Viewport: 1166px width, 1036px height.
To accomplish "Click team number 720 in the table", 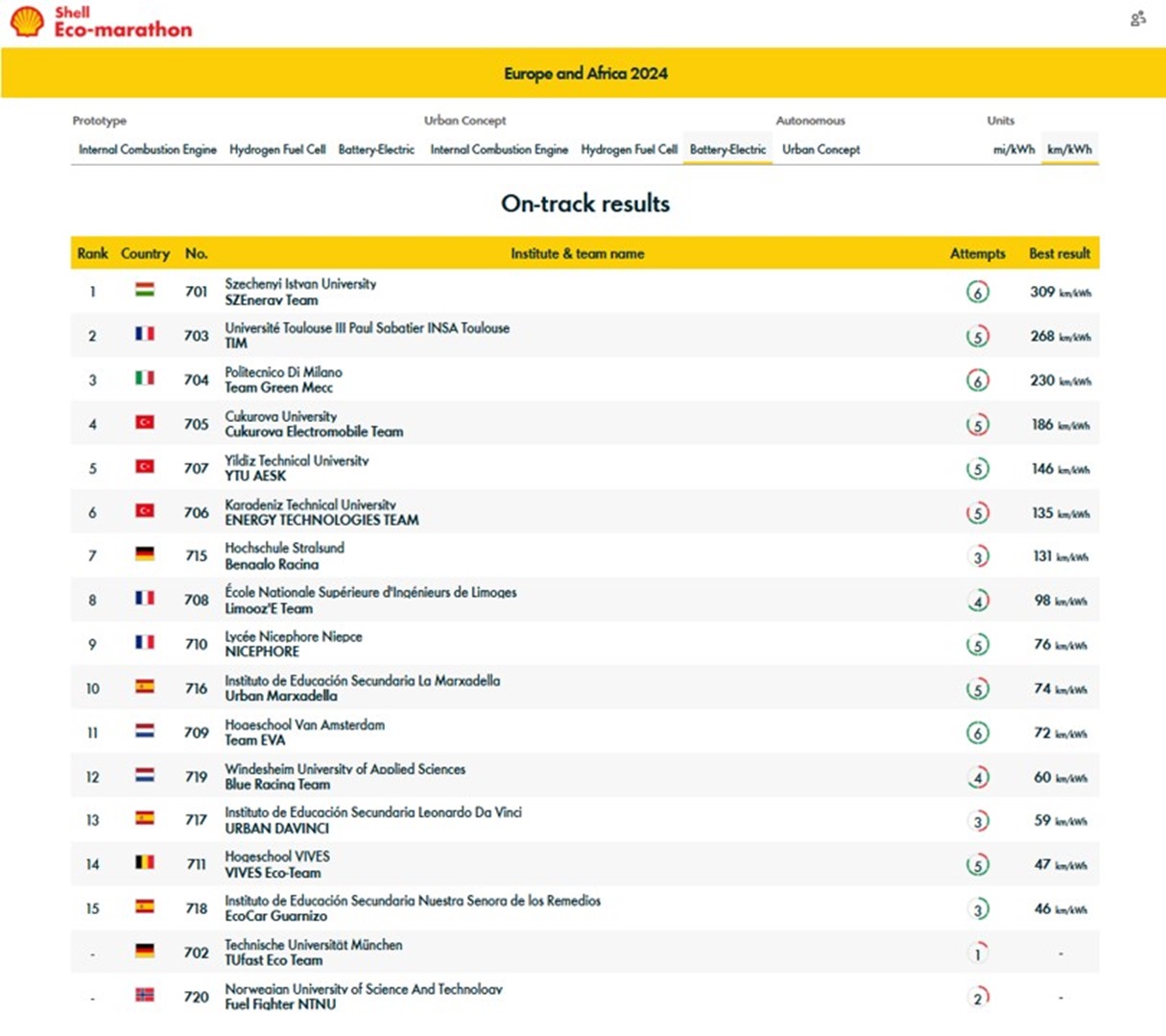I will click(197, 997).
